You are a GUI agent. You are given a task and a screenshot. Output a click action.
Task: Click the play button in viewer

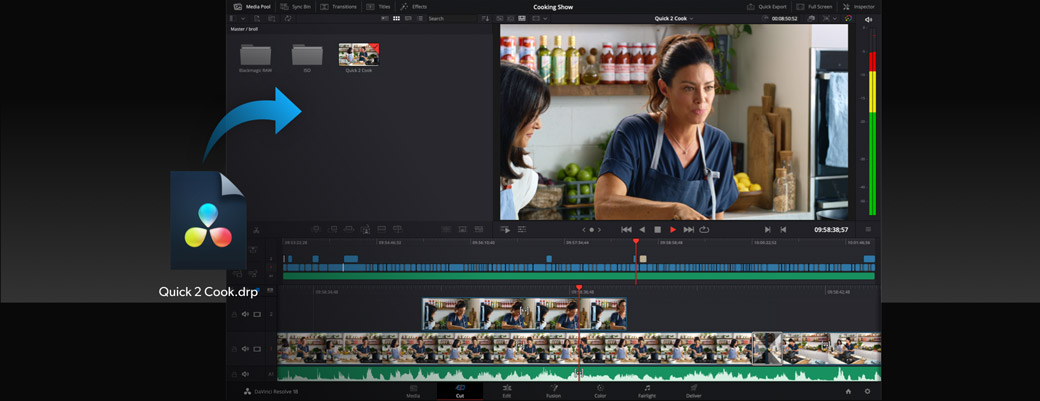coord(673,229)
